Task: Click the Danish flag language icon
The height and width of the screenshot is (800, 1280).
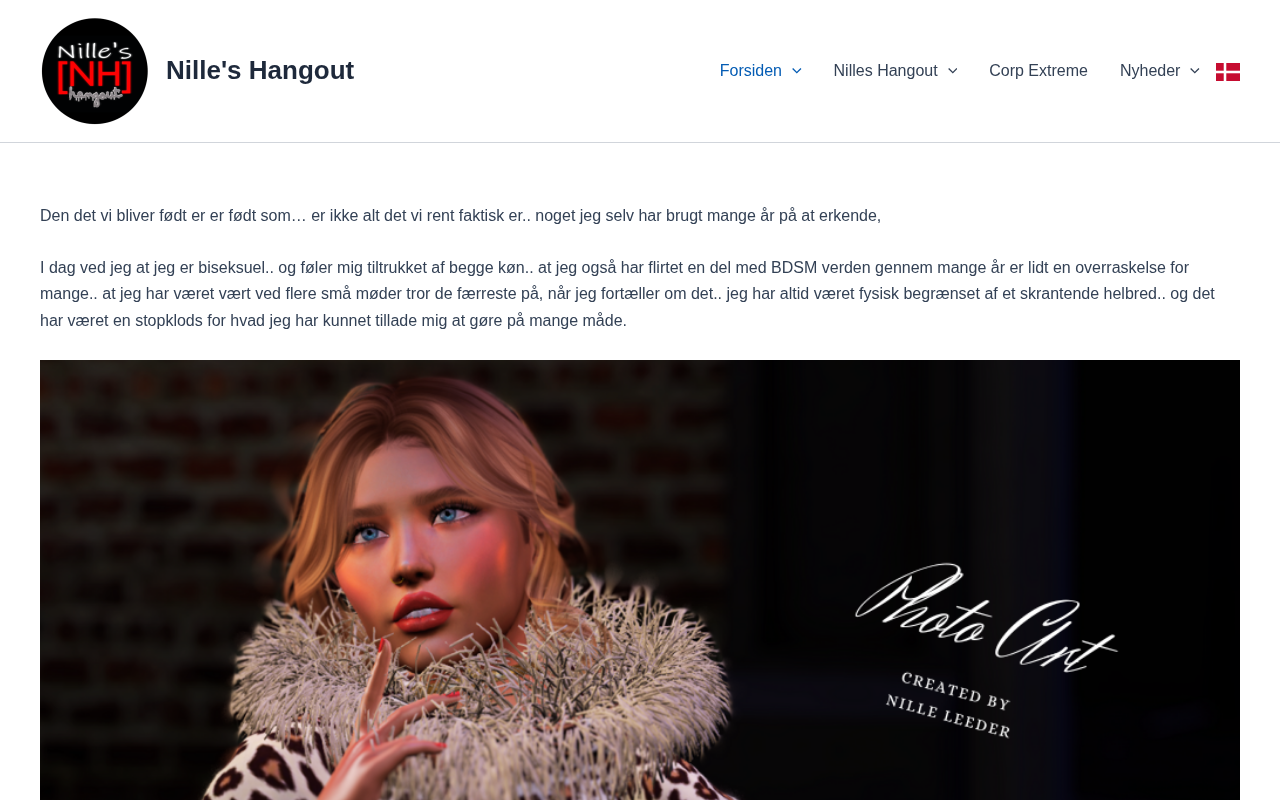Action: click(1228, 71)
